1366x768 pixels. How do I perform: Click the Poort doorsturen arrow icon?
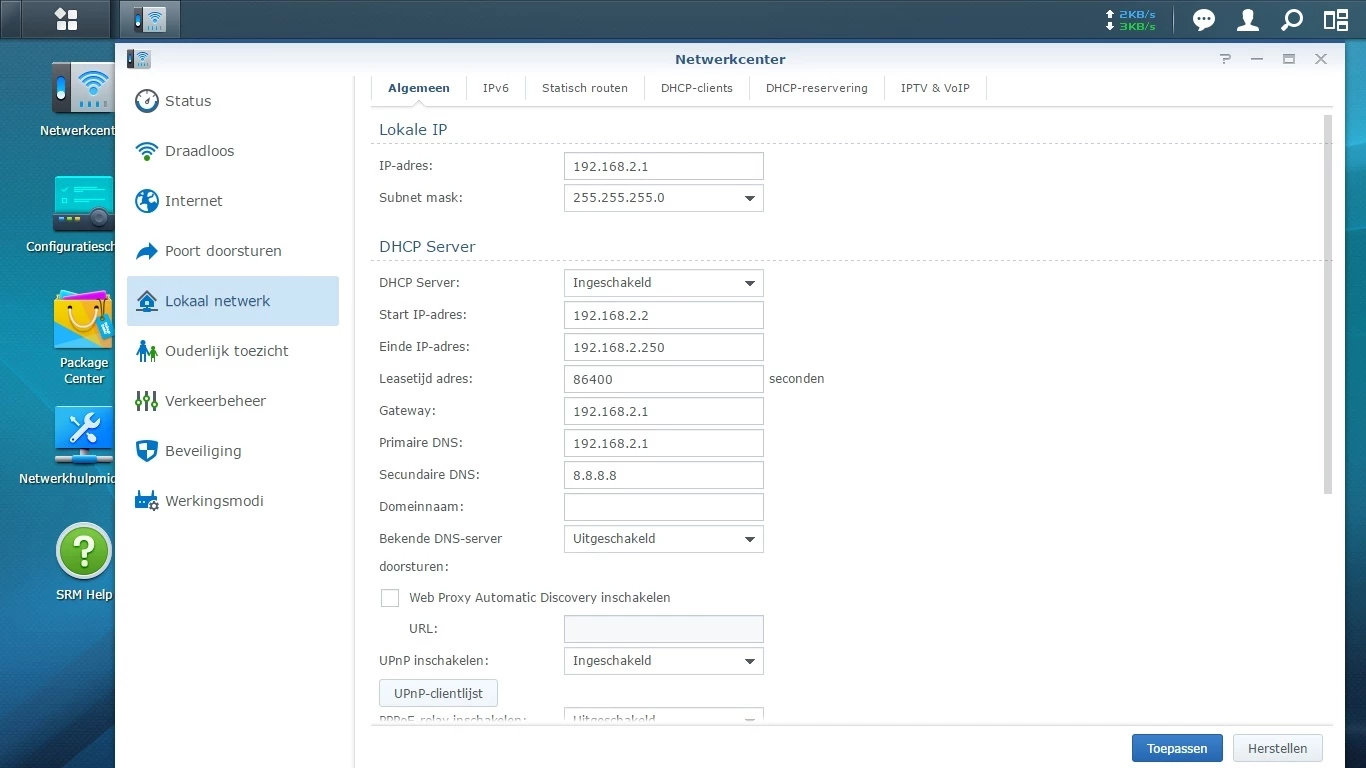click(x=147, y=251)
